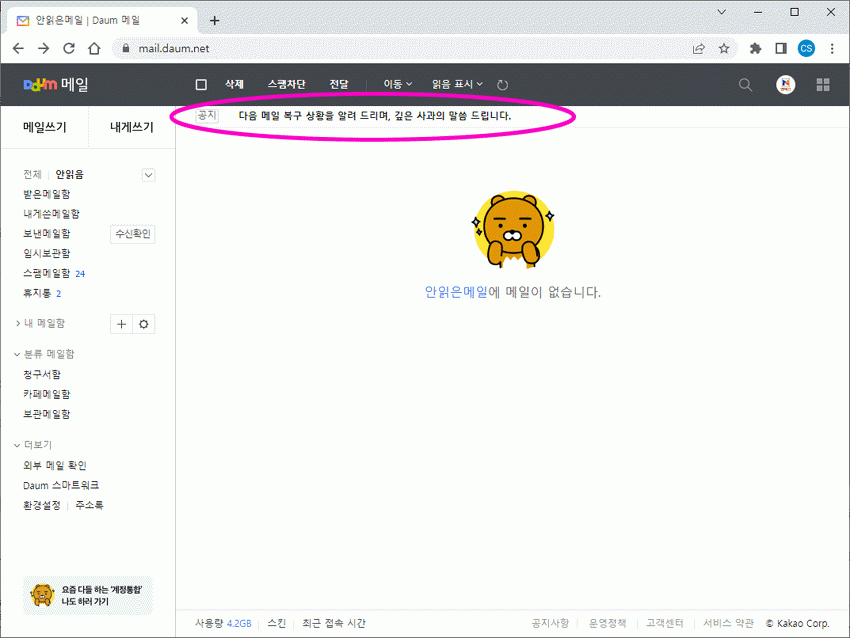Open 고객센터 footer link
Image resolution: width=850 pixels, height=638 pixels.
(665, 623)
